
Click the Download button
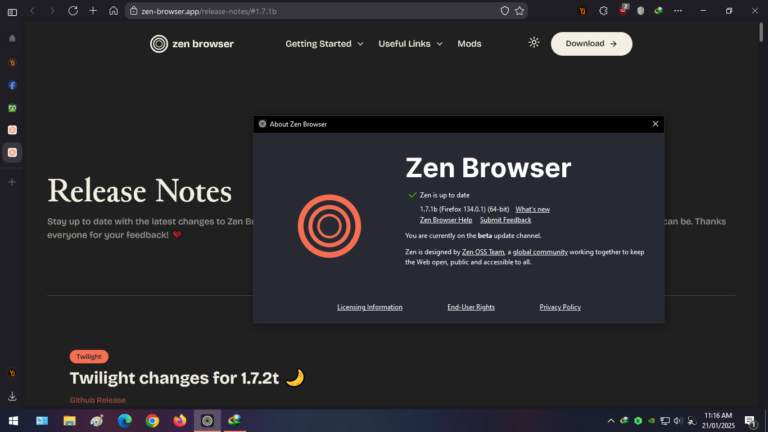tap(591, 44)
